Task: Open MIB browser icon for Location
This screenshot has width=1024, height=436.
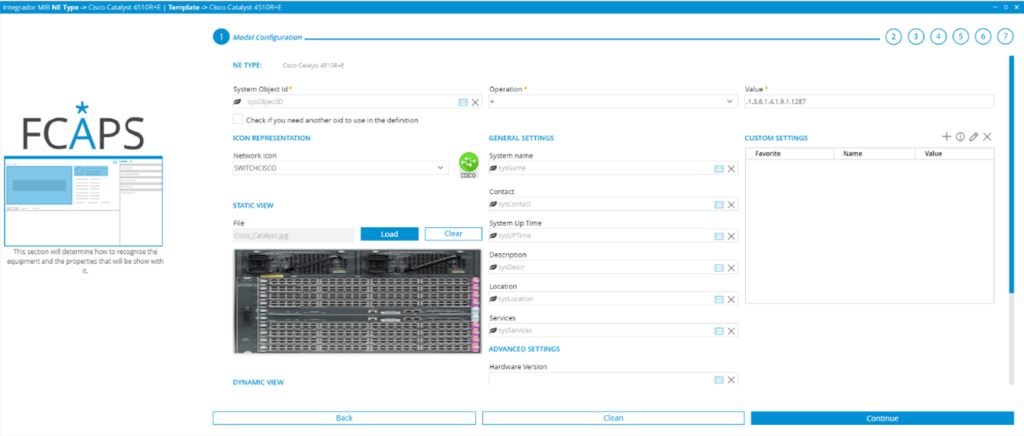Action: pos(718,299)
